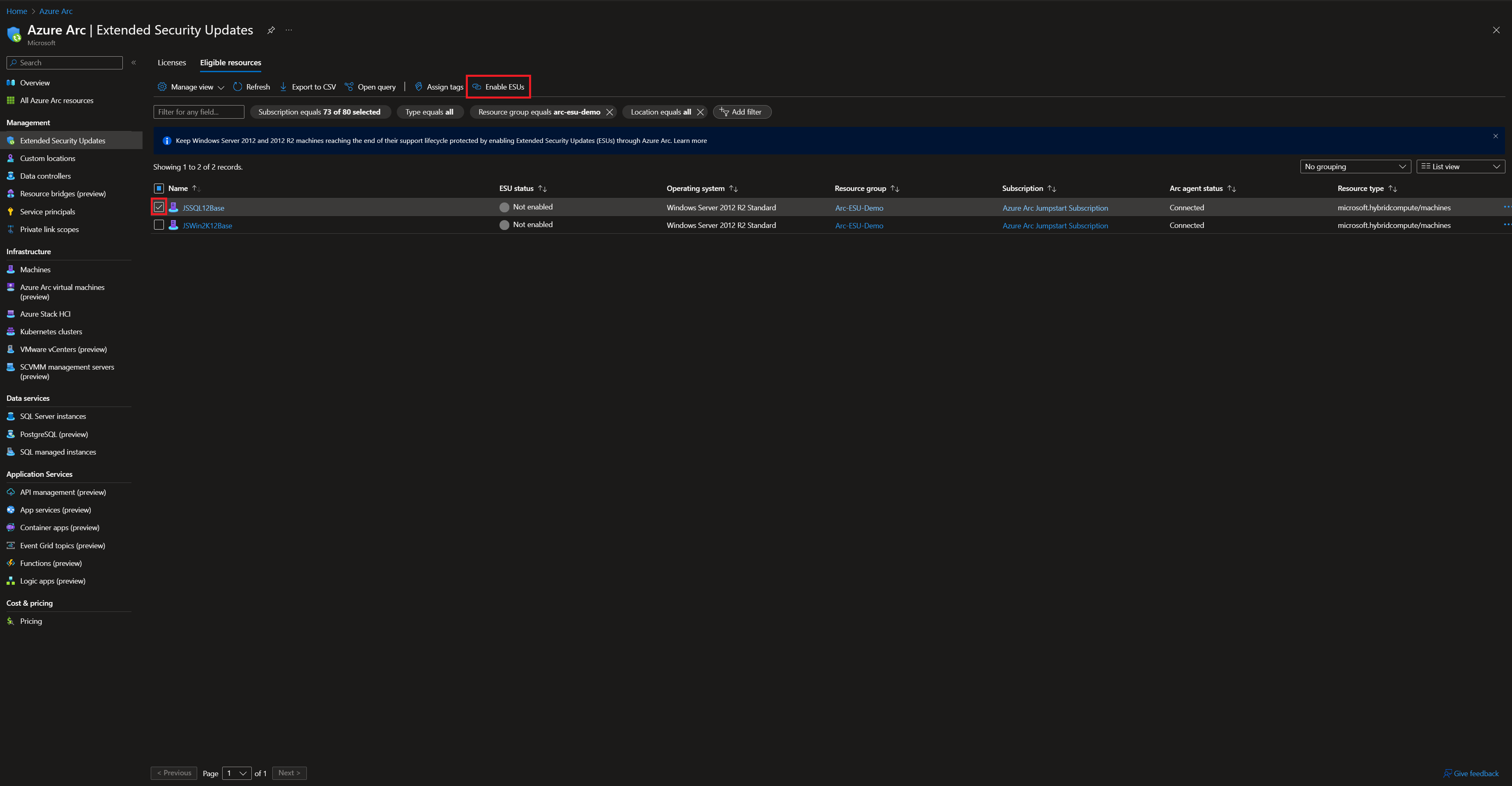Open the No grouping dropdown

[1355, 167]
